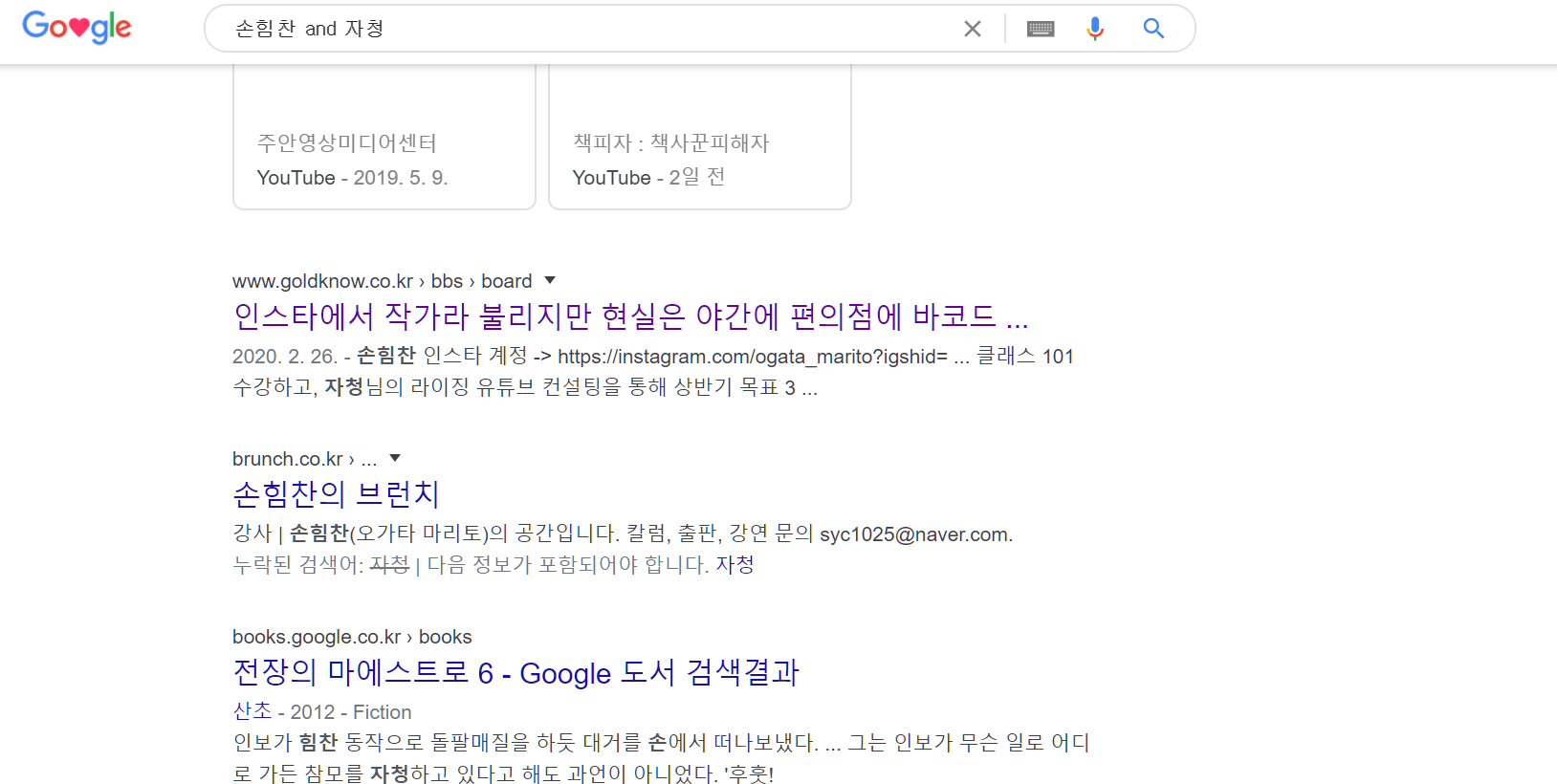Click the snippet starting 인보가 힘찬 동작으로
Image resolution: width=1557 pixels, height=784 pixels.
pyautogui.click(x=661, y=758)
